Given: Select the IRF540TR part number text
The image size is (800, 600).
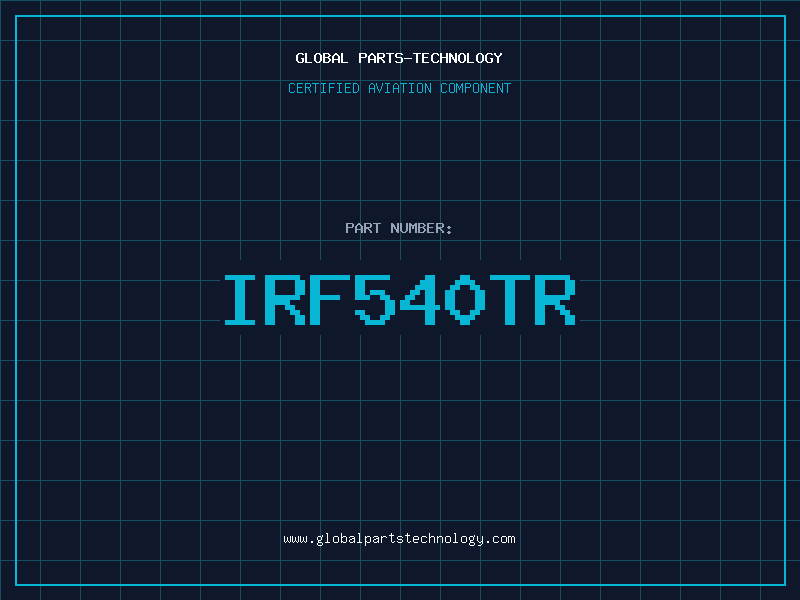Looking at the screenshot, I should tap(399, 300).
